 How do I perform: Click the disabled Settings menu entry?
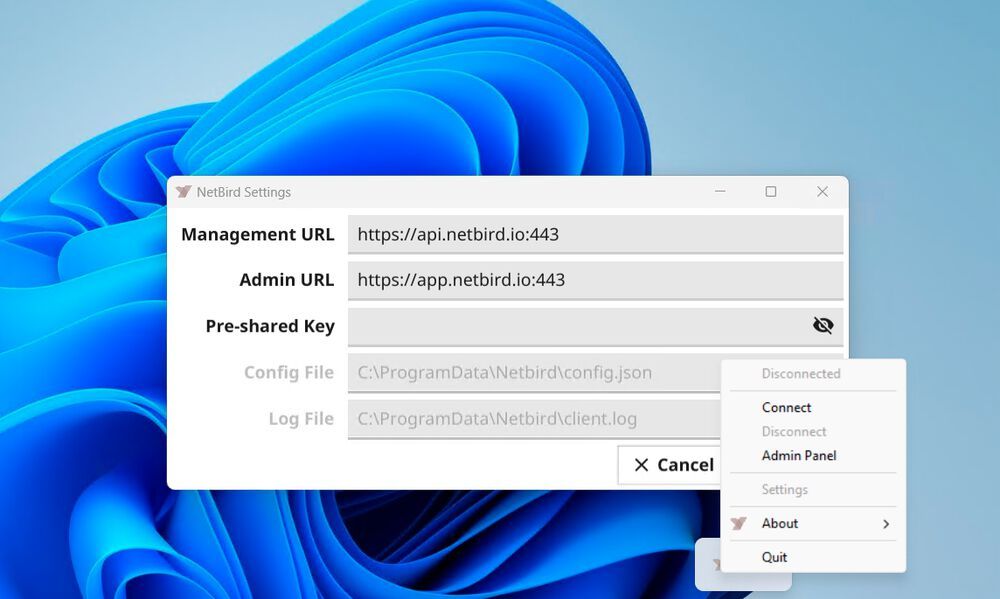[783, 489]
